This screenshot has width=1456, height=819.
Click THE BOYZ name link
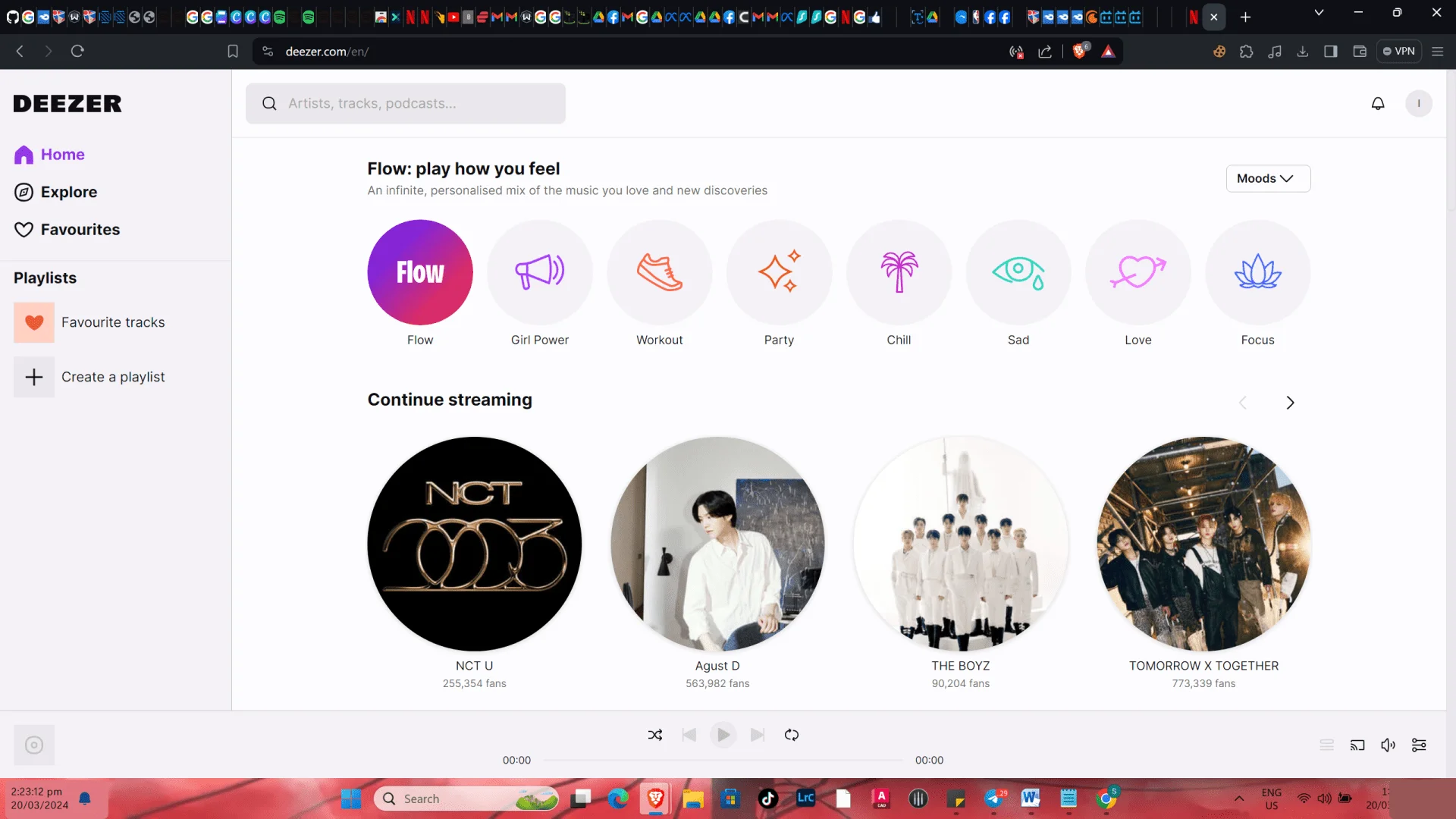(x=961, y=666)
